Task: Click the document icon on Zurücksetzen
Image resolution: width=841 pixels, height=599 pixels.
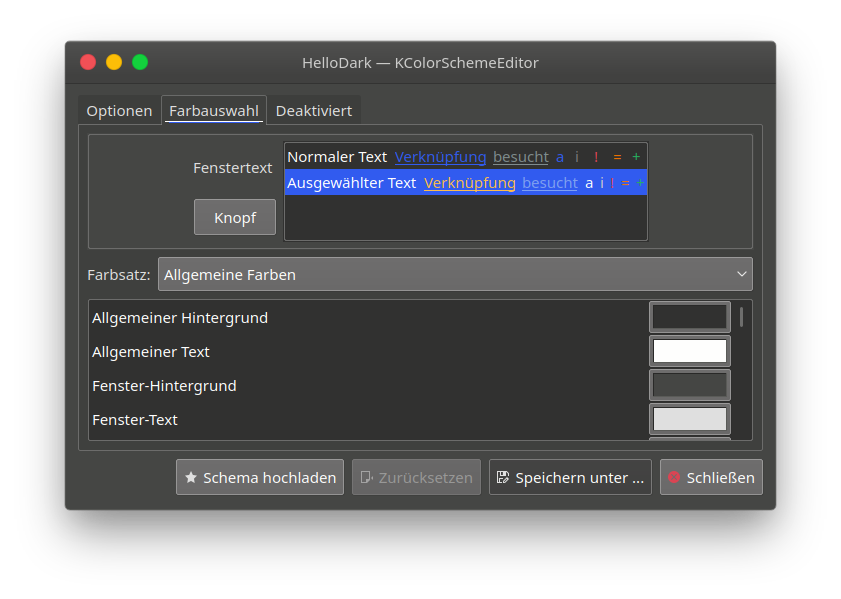Action: pyautogui.click(x=367, y=477)
